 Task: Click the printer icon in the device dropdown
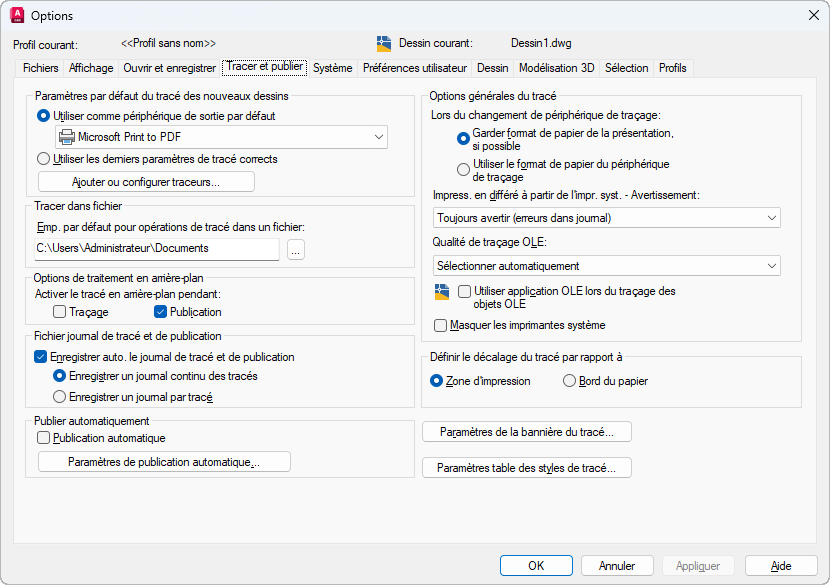(66, 137)
